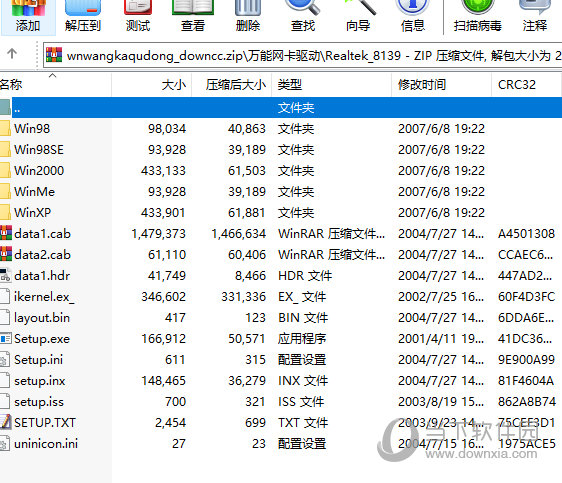Select the data1.hdr file name

pos(42,276)
